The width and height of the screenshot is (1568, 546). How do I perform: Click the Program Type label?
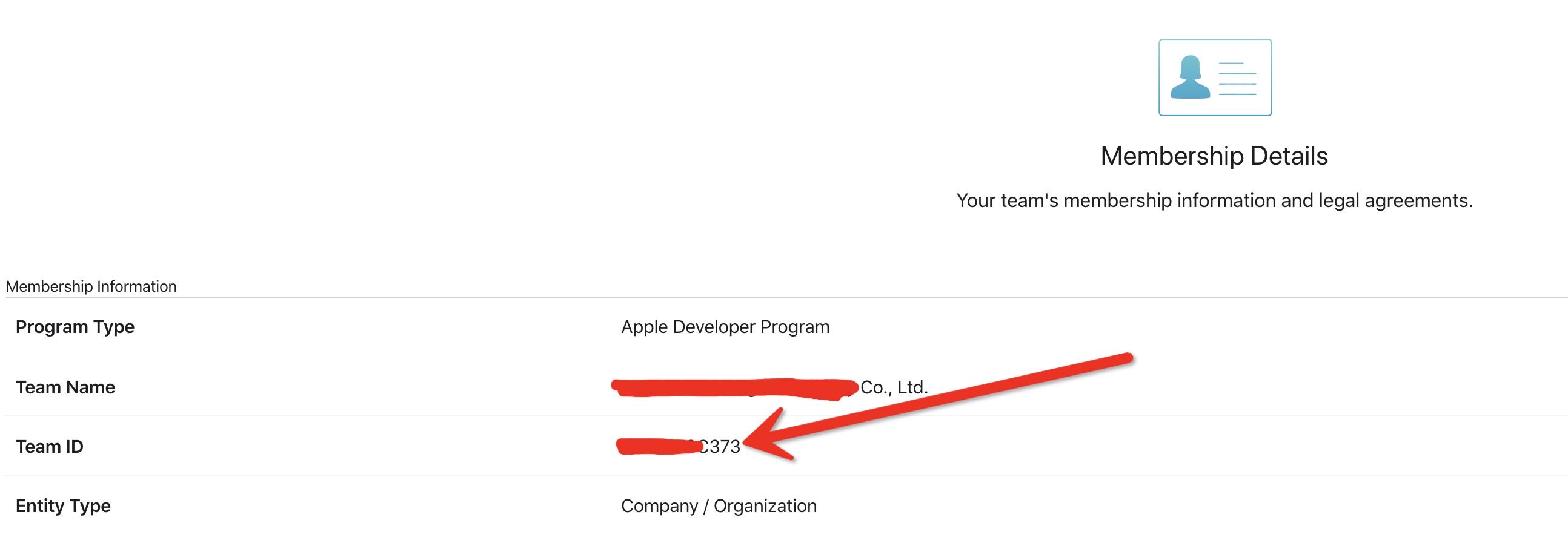point(75,327)
